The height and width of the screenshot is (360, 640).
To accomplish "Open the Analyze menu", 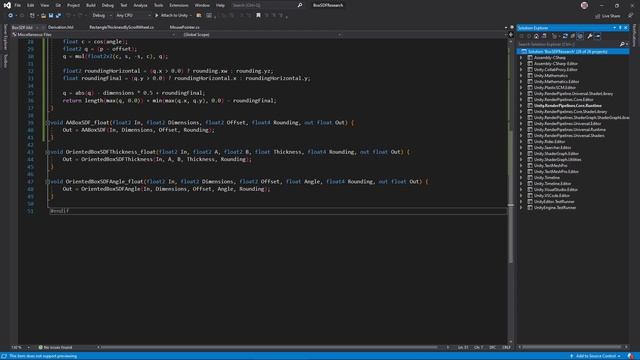I will point(140,5).
